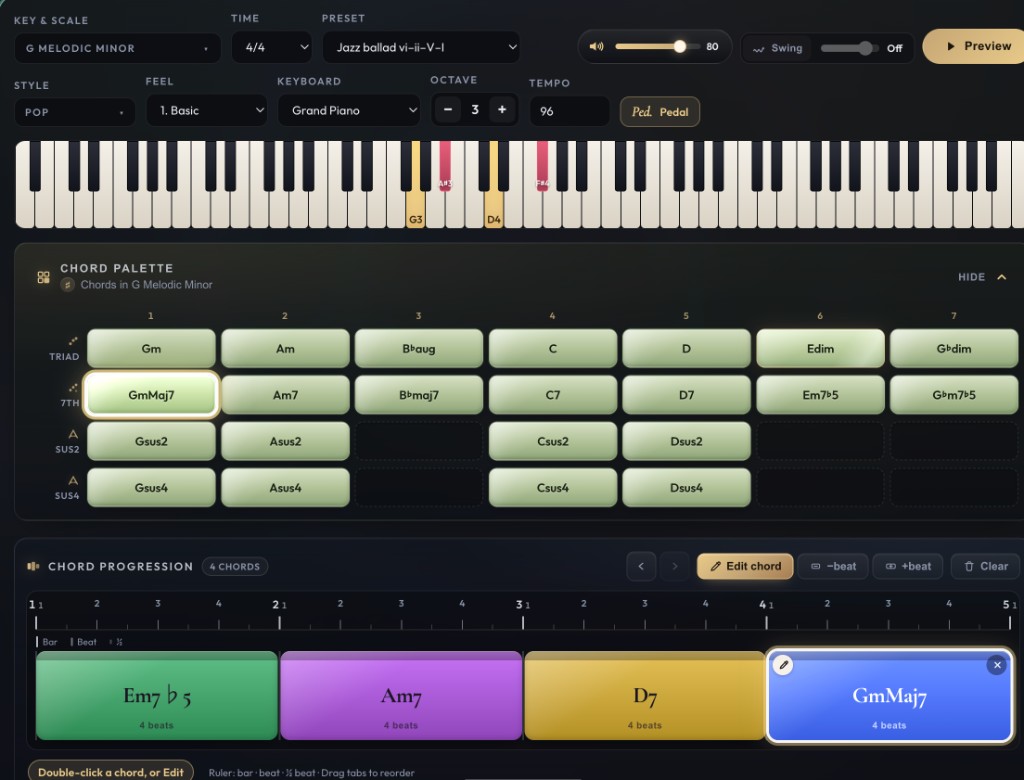
Task: Remove GmMaj7 block with its X icon
Action: pos(997,665)
